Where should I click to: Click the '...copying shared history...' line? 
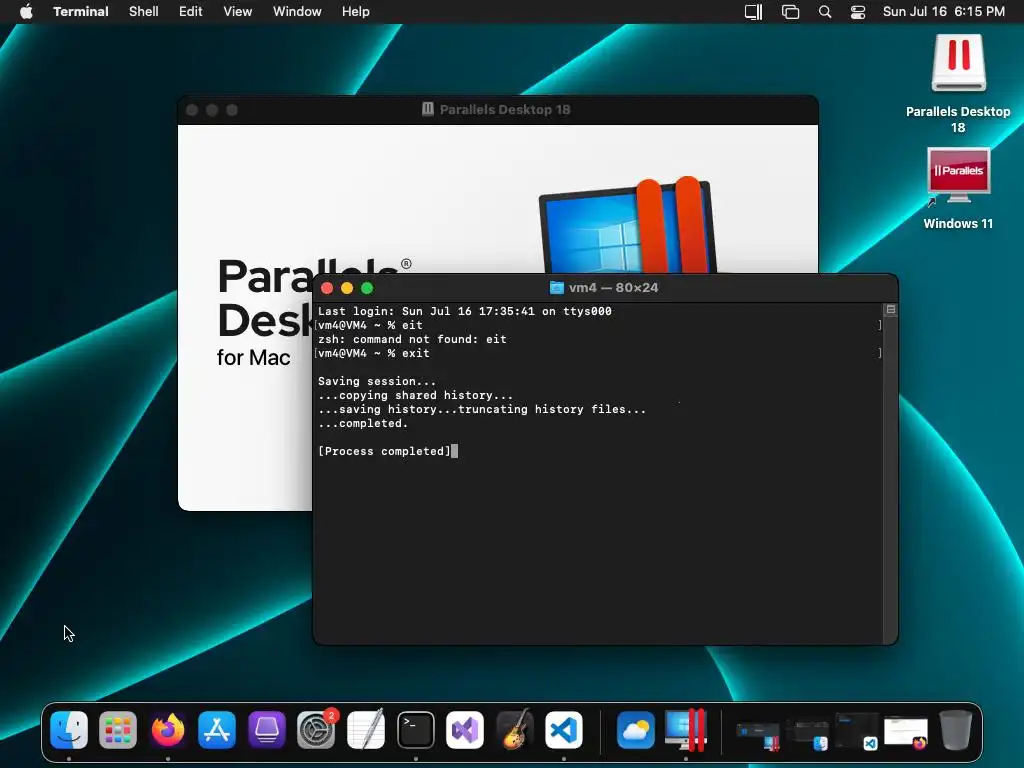415,396
